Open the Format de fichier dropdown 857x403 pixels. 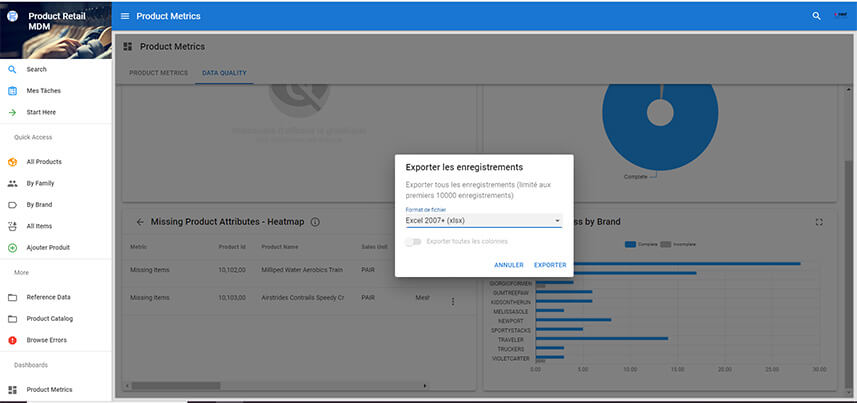click(483, 220)
